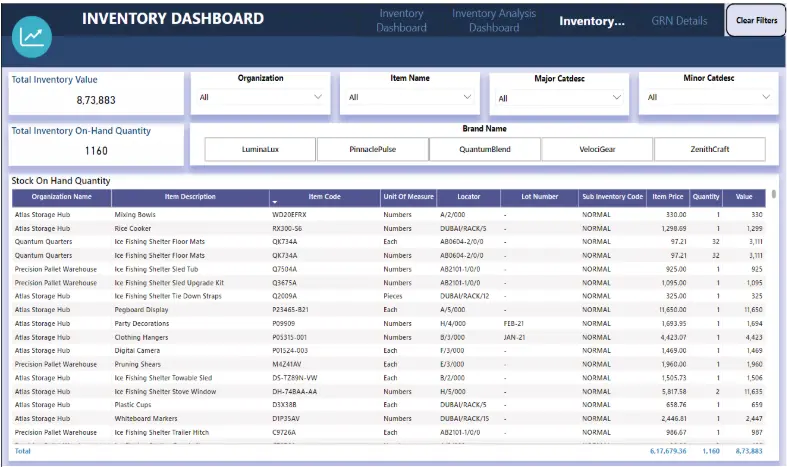787x467 pixels.
Task: Select Ice Fishing Shelter Stove Window
Action: click(165, 391)
